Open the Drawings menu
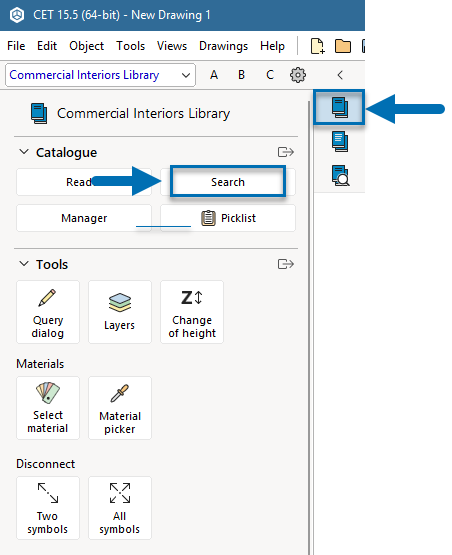This screenshot has height=555, width=452. coord(223,46)
